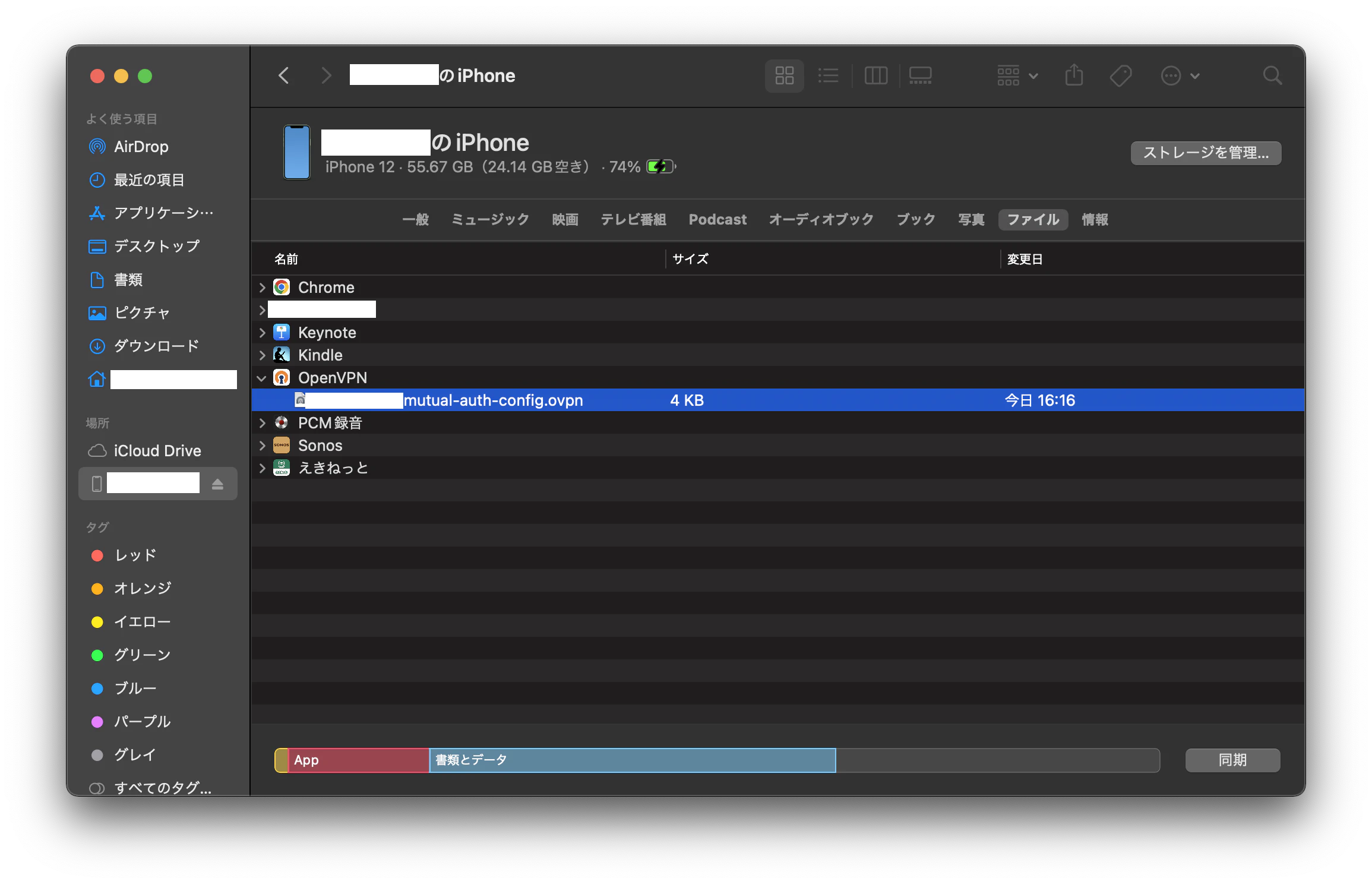Screen dimensions: 1372x884
Task: Click the App storage bar segment
Action: tap(359, 760)
